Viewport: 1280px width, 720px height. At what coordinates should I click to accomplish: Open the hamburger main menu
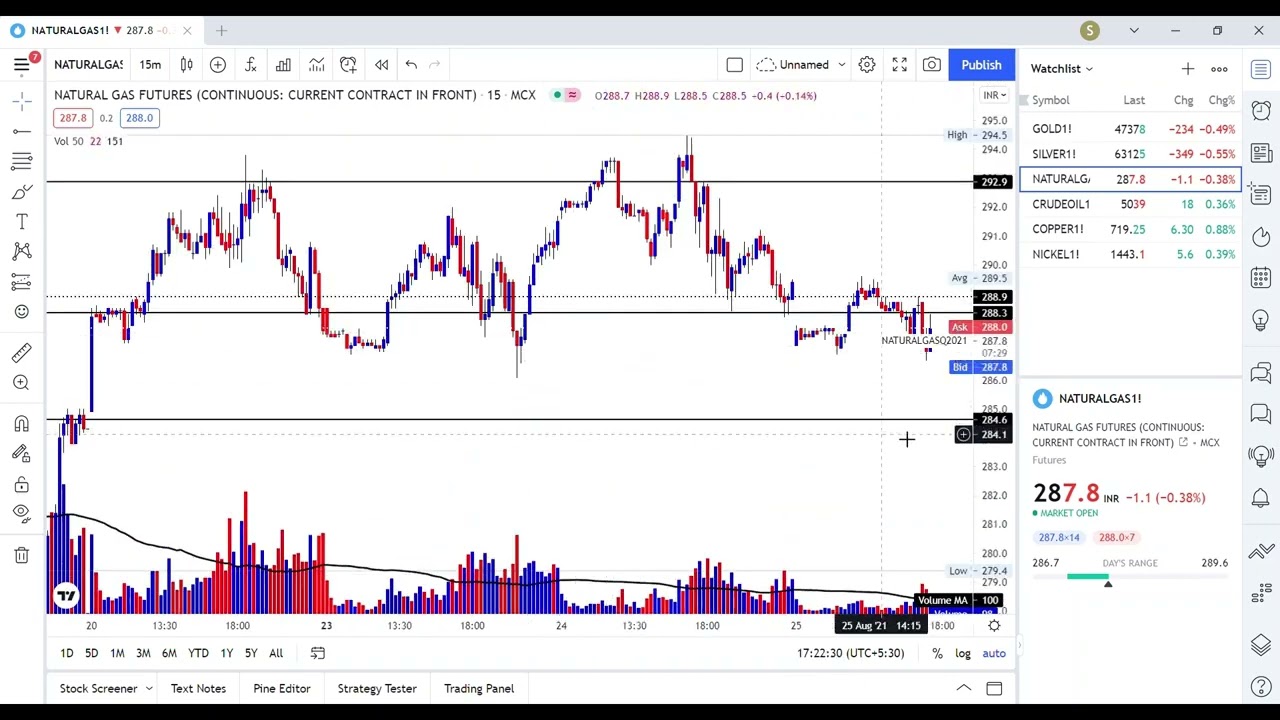tap(21, 65)
